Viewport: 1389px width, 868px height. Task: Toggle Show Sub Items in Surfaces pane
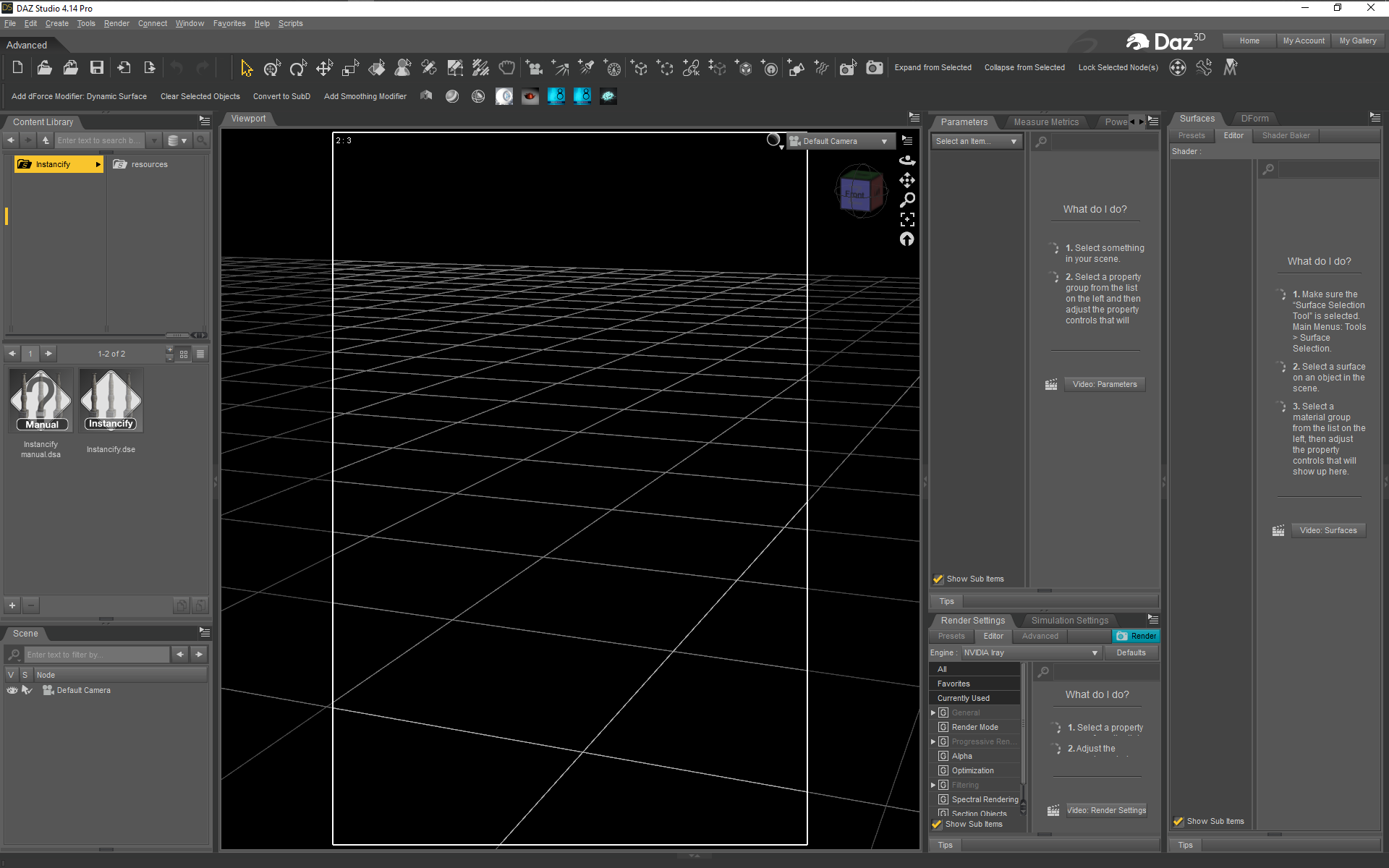point(1178,822)
